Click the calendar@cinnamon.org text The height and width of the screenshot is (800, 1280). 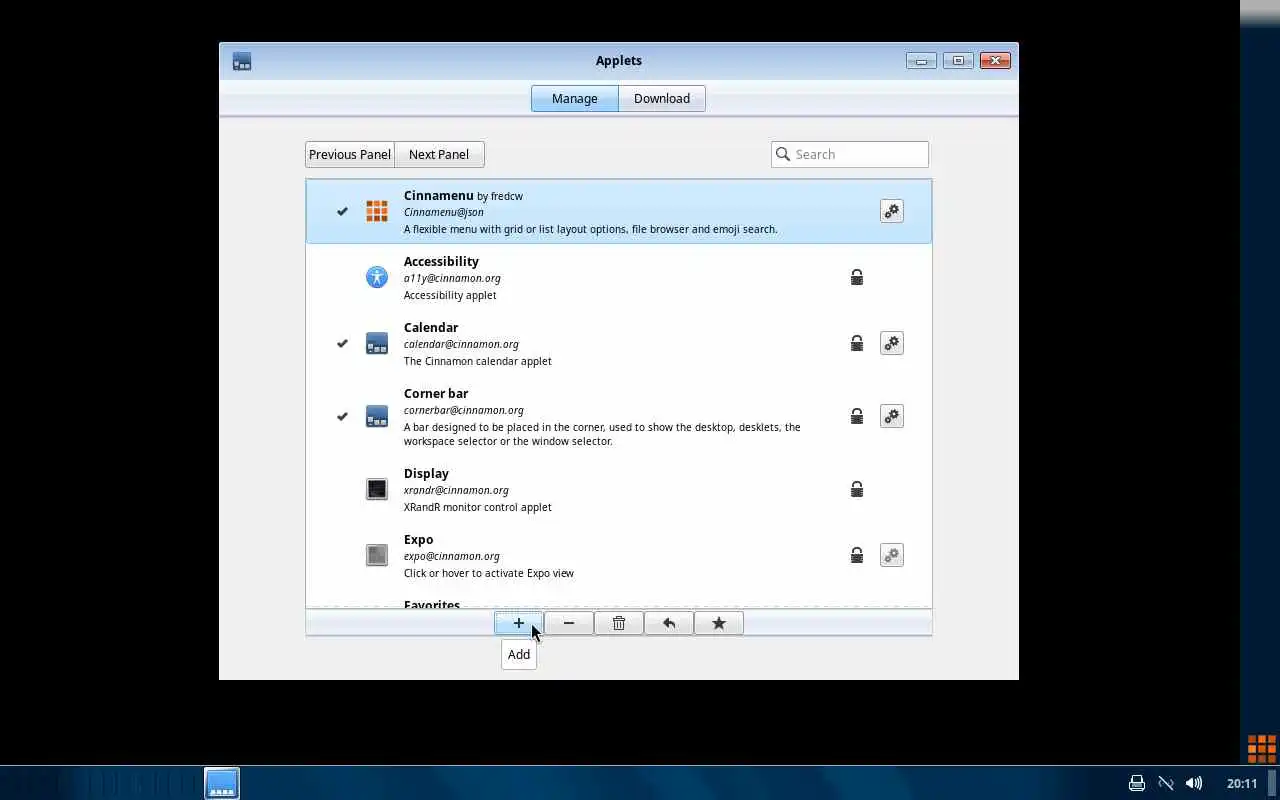point(461,344)
